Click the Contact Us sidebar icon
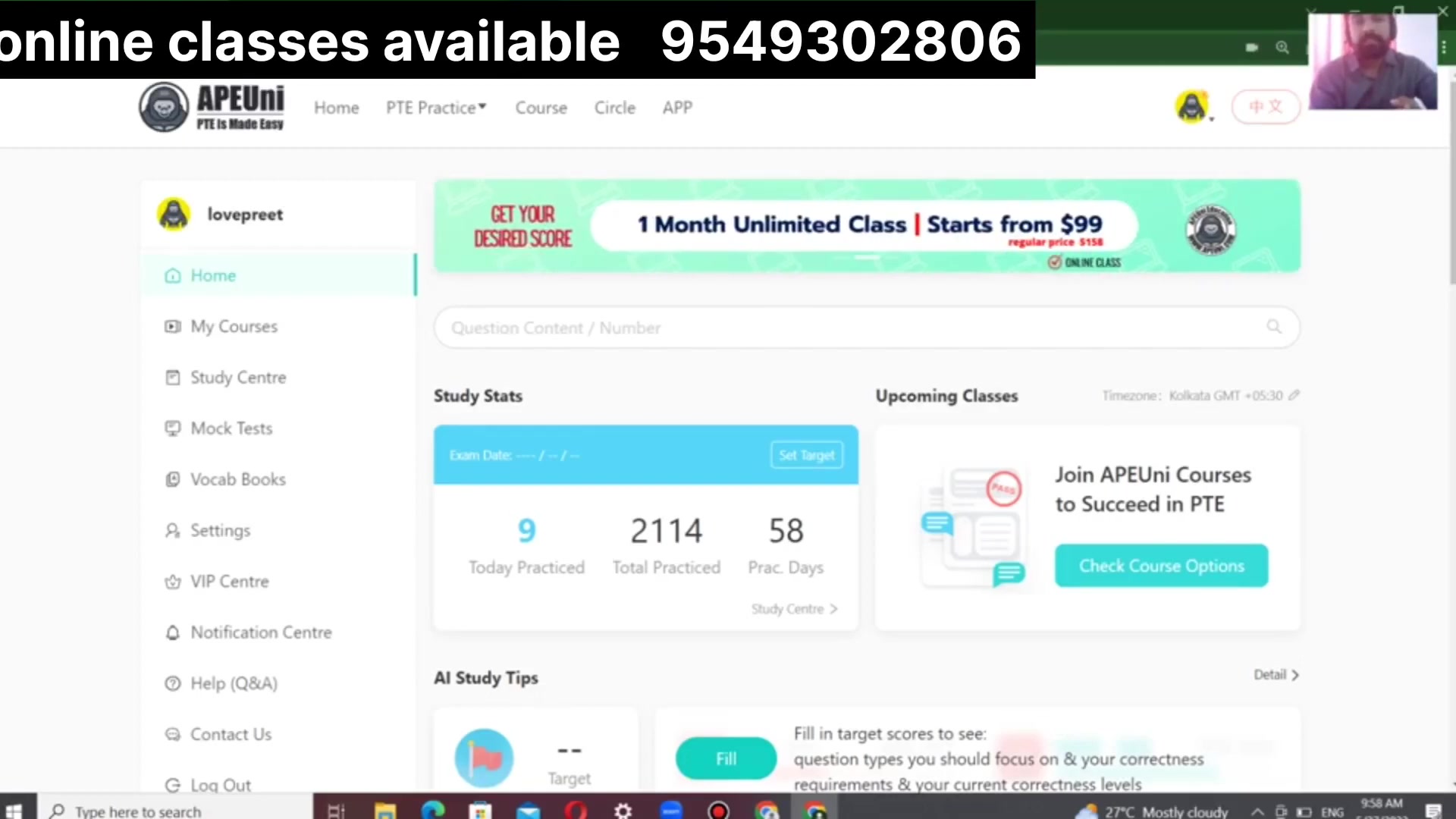Image resolution: width=1456 pixels, height=819 pixels. point(173,734)
